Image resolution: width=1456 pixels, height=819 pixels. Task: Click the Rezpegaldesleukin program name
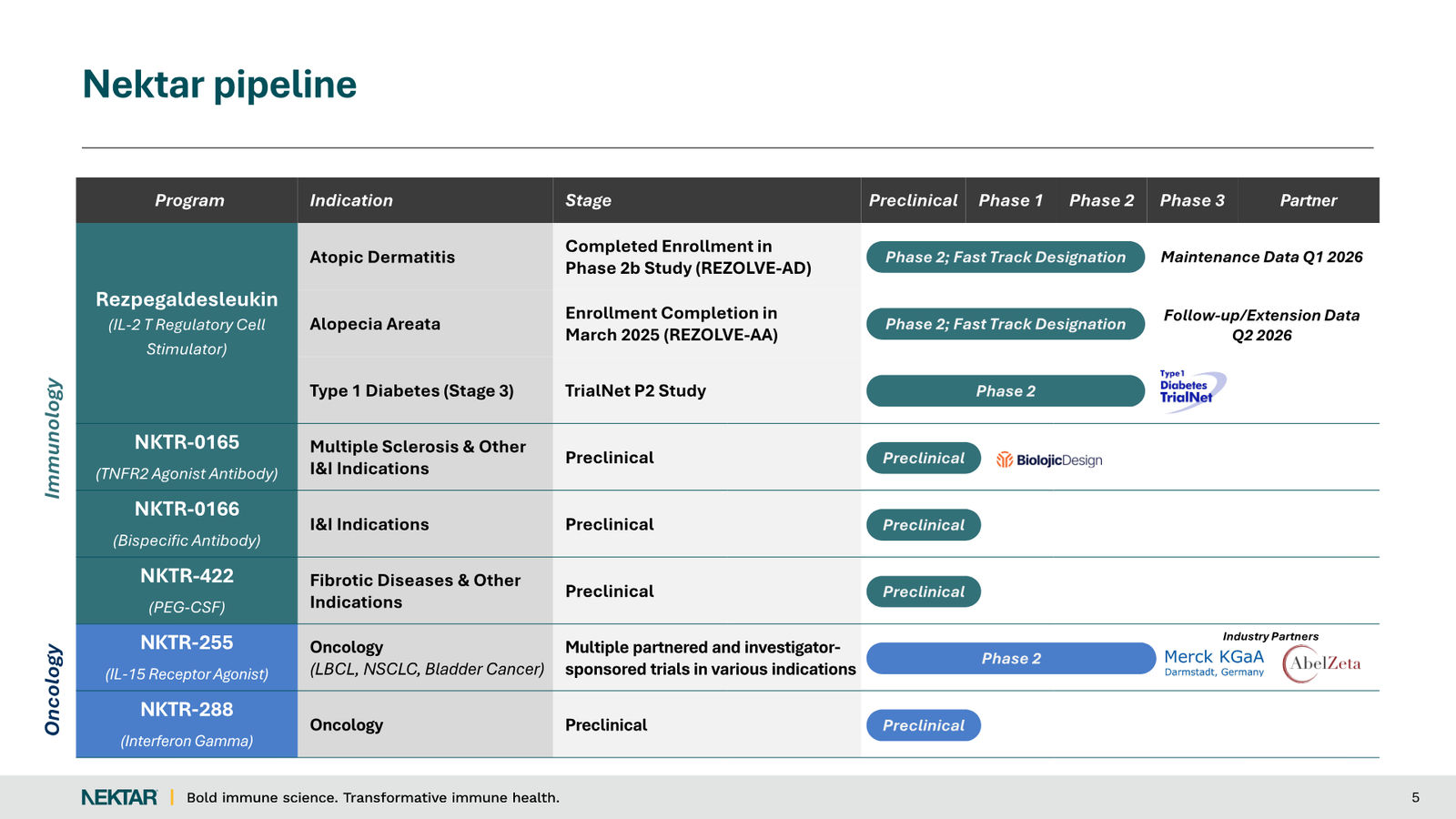[187, 299]
